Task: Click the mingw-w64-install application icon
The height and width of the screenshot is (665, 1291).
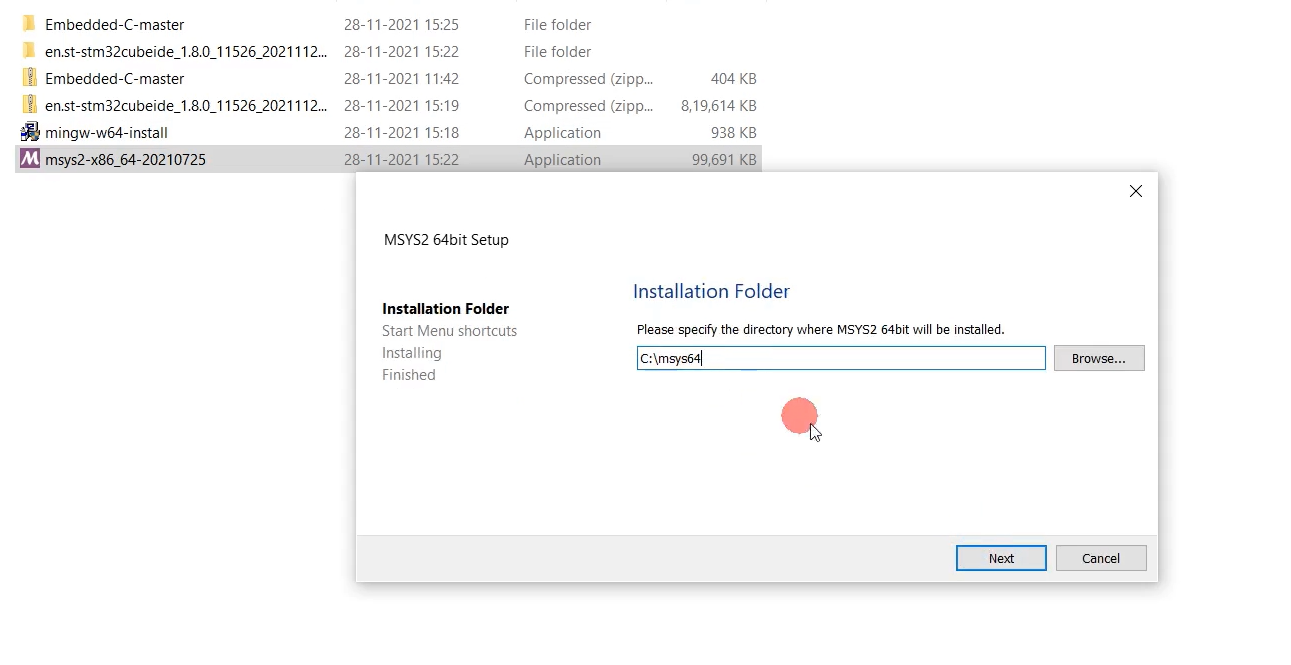Action: coord(29,132)
